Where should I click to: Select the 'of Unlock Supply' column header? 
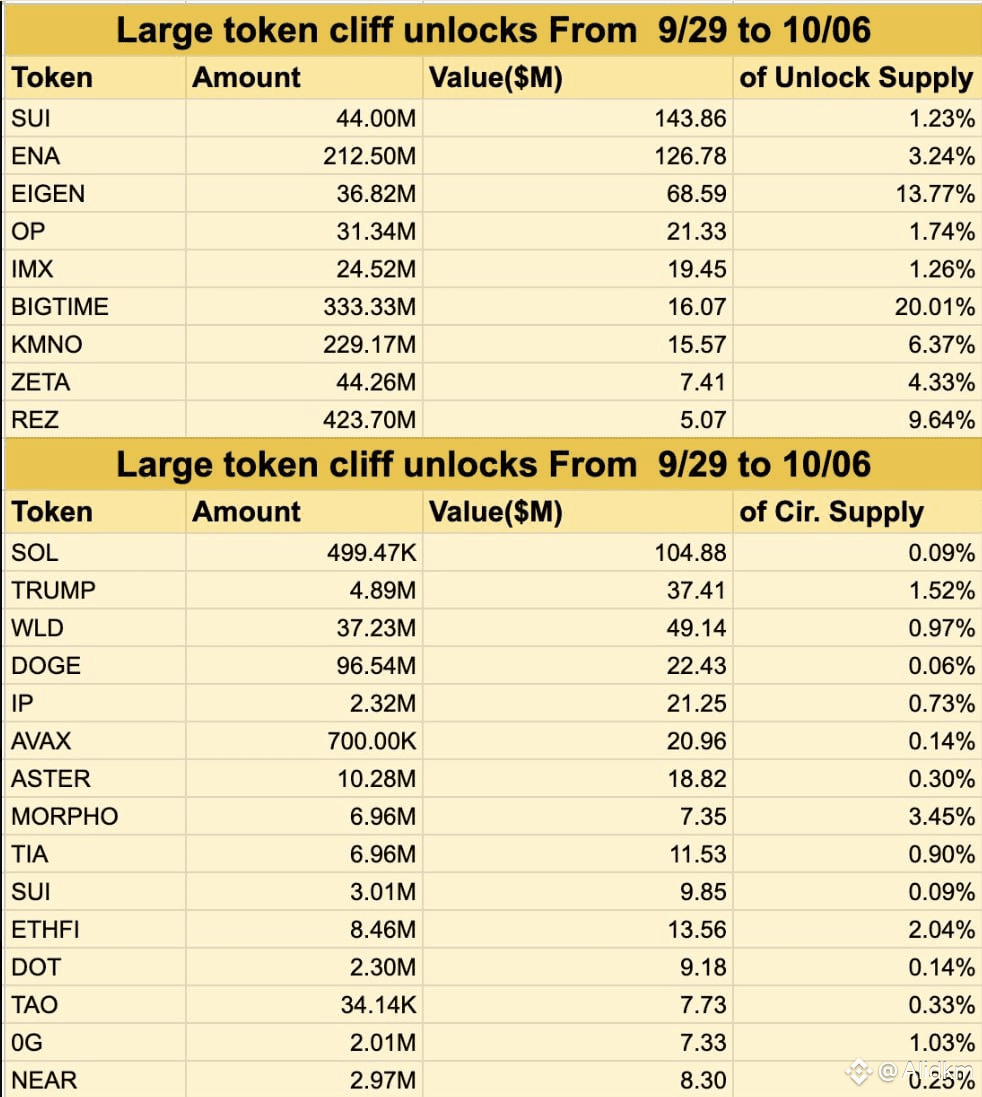pyautogui.click(x=858, y=78)
